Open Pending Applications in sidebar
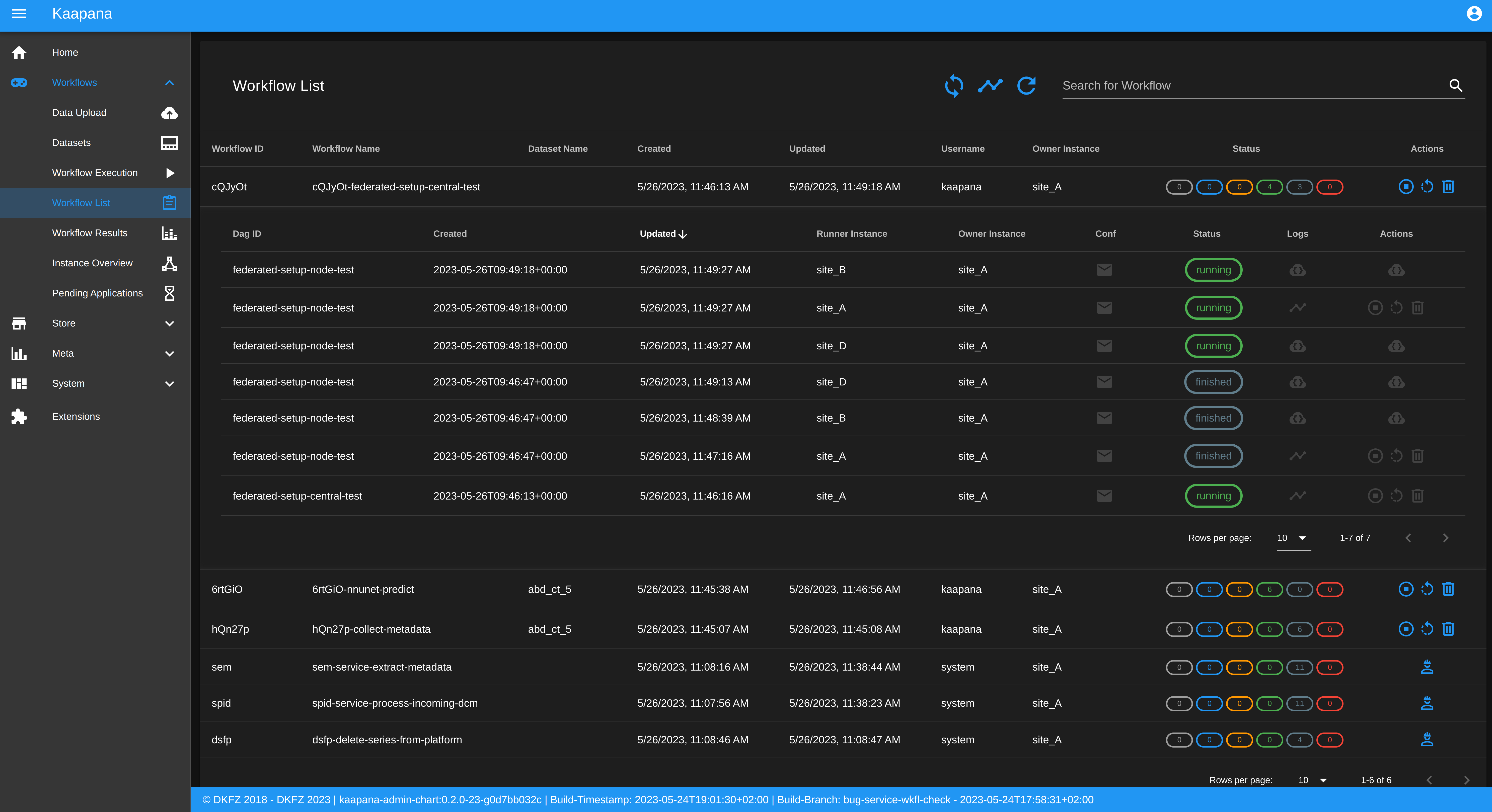 click(x=95, y=294)
